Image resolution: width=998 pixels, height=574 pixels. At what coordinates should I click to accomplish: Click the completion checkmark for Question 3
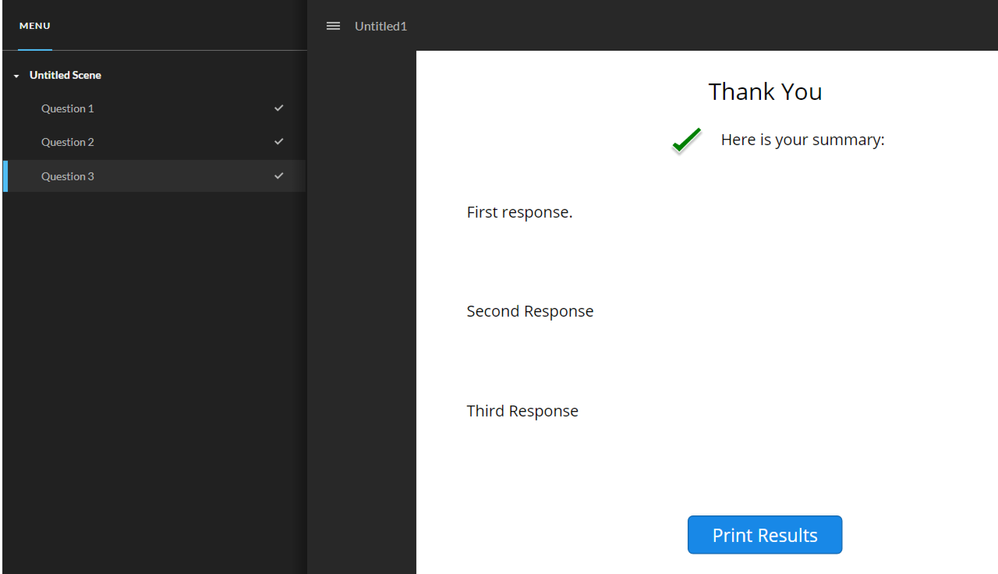[279, 176]
